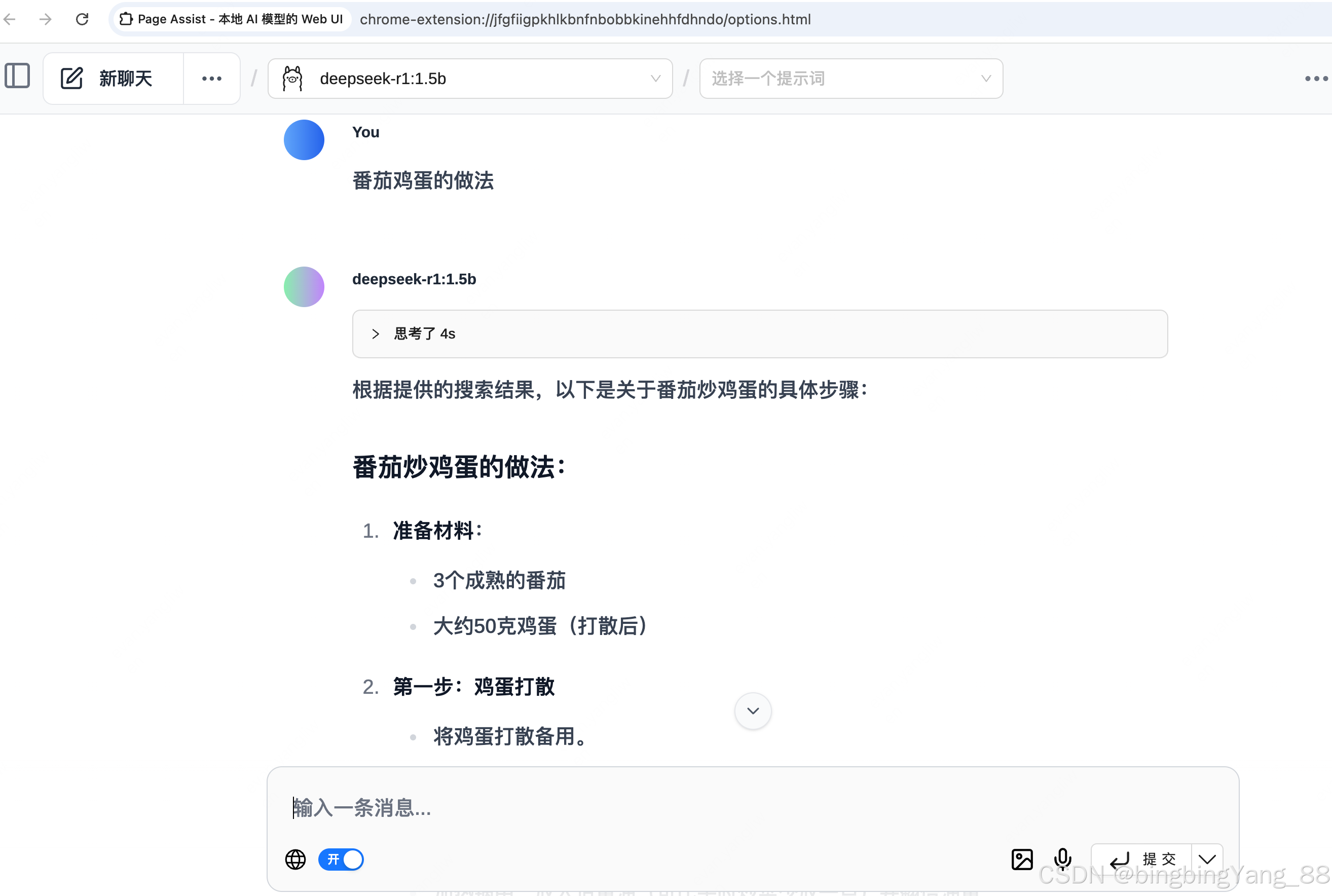Click the upload image icon

click(x=1022, y=859)
